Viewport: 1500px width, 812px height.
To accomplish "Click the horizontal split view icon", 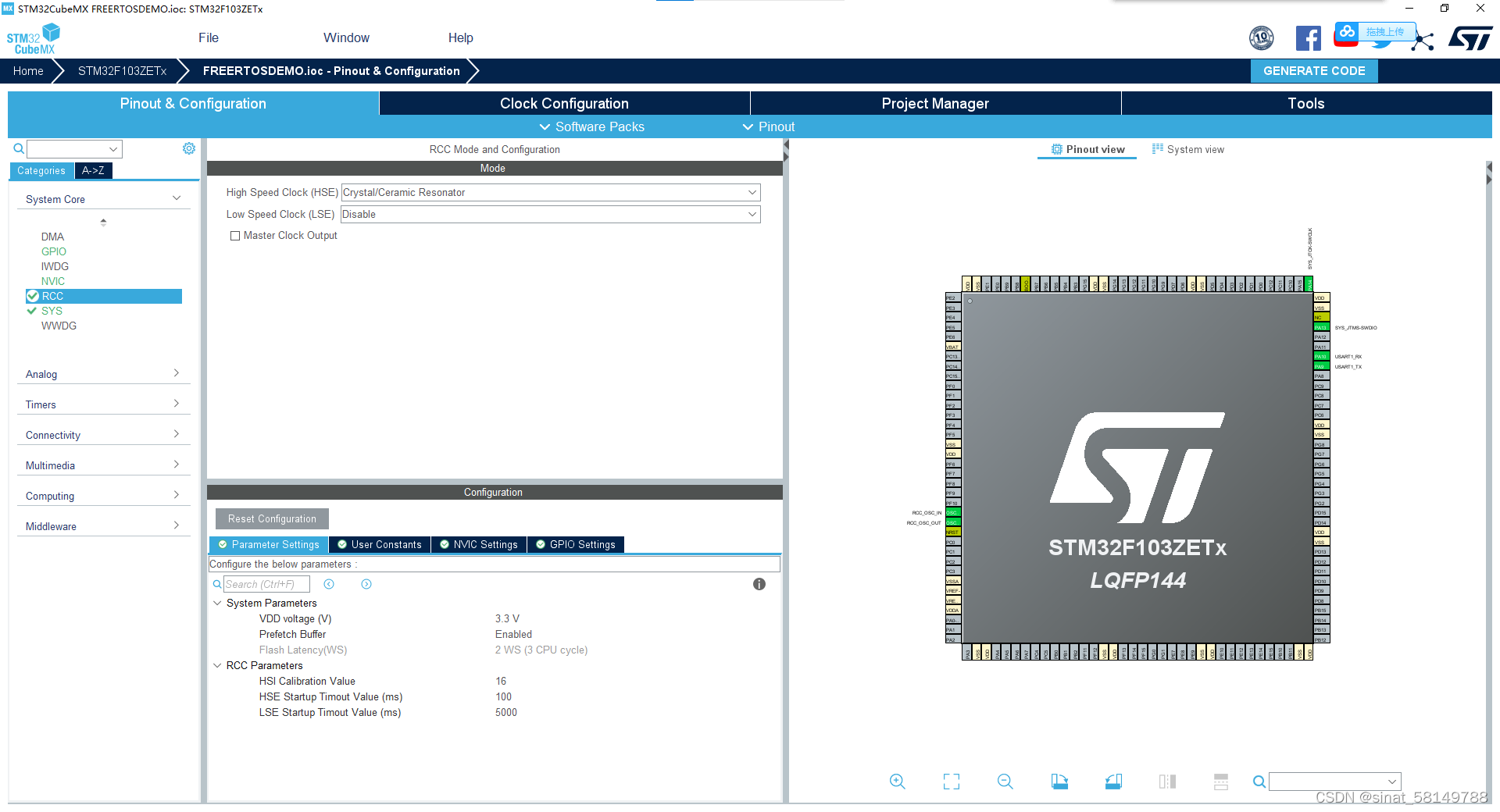I will [1221, 782].
